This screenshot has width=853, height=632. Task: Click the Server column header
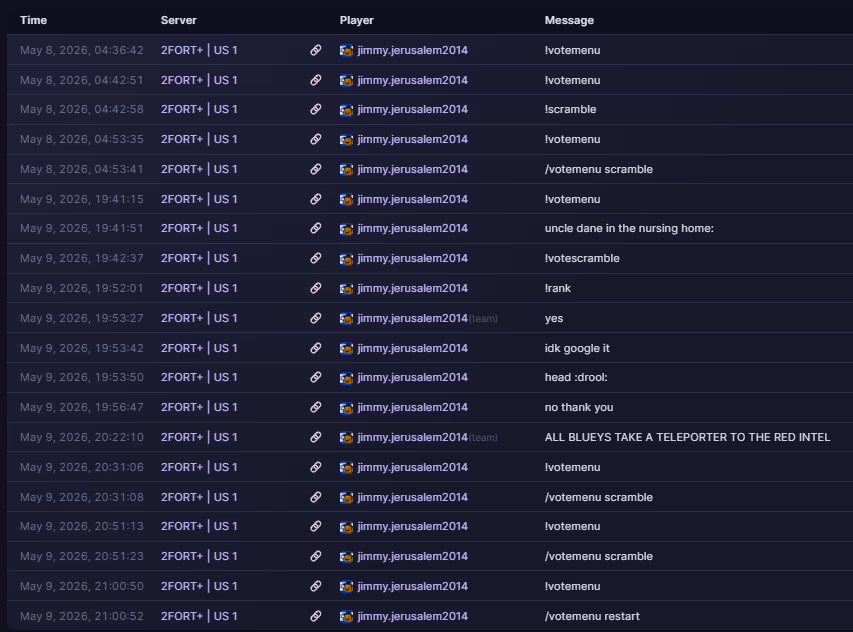(178, 20)
